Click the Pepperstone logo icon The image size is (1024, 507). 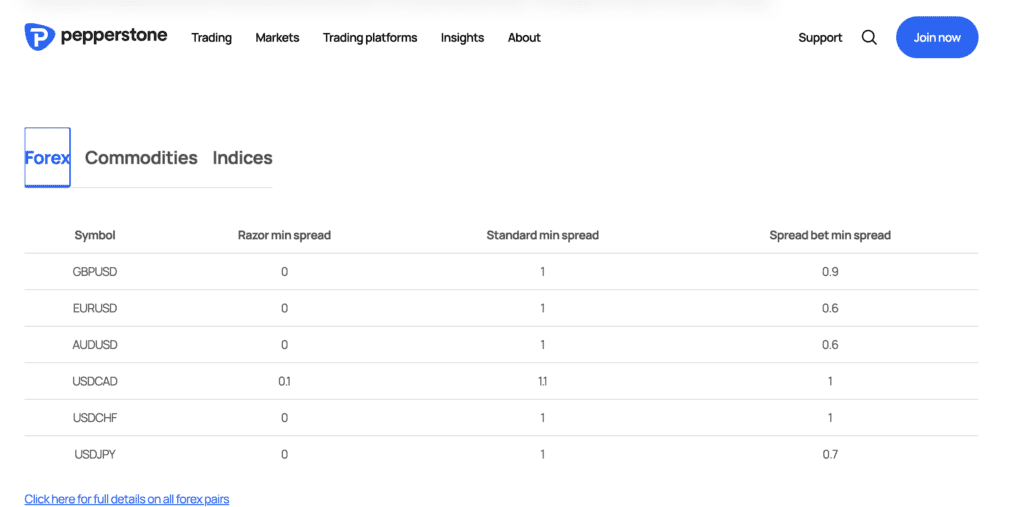click(40, 37)
